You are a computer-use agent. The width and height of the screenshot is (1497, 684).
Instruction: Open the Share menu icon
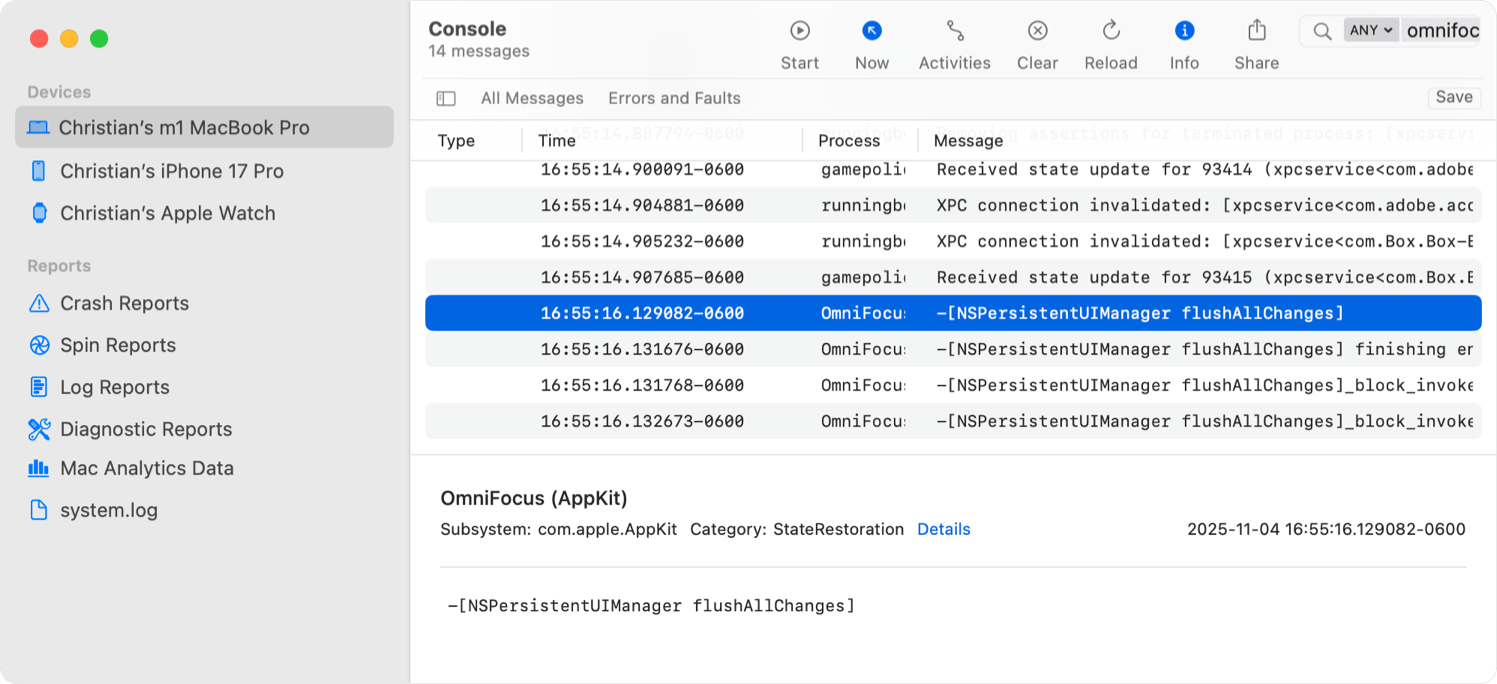pos(1256,31)
